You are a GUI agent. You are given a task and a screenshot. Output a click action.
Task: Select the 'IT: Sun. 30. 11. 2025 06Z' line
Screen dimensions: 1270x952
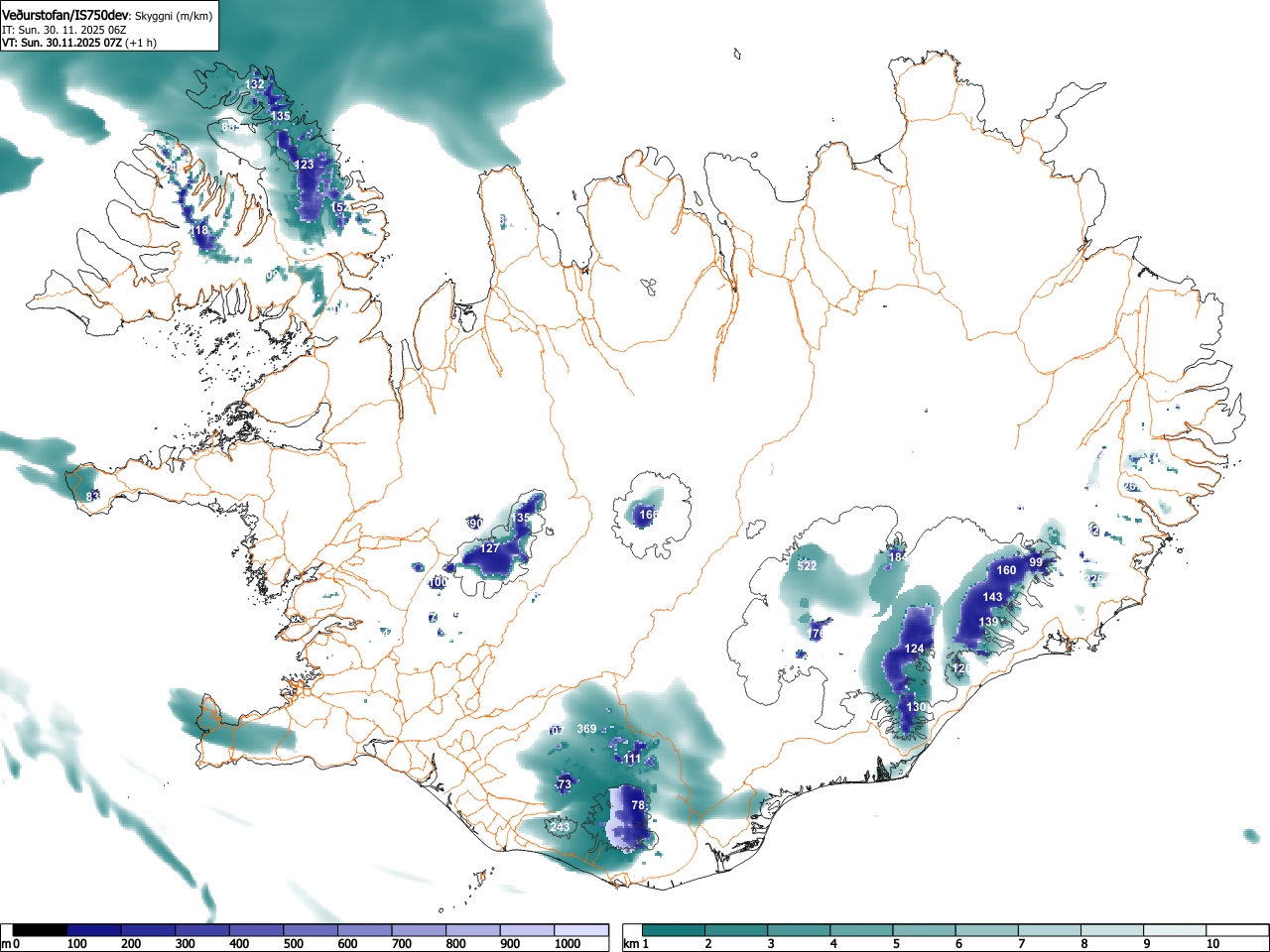coord(64,31)
